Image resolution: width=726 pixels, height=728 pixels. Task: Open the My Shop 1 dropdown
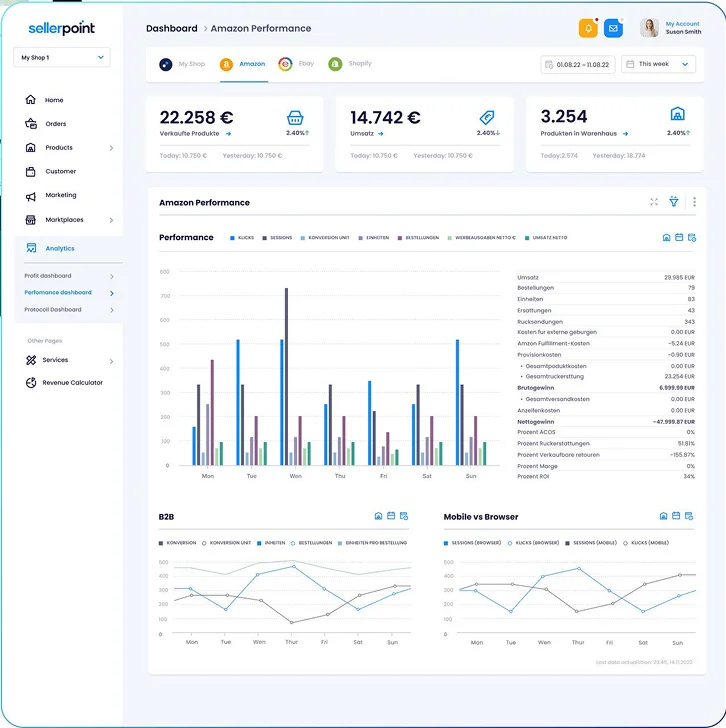62,57
